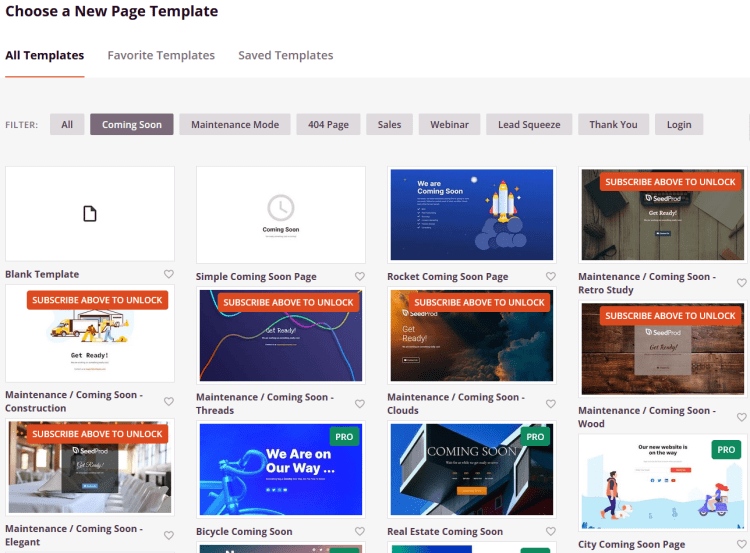Viewport: 750px width, 553px height.
Task: Switch to Favorite Templates tab
Action: [161, 55]
